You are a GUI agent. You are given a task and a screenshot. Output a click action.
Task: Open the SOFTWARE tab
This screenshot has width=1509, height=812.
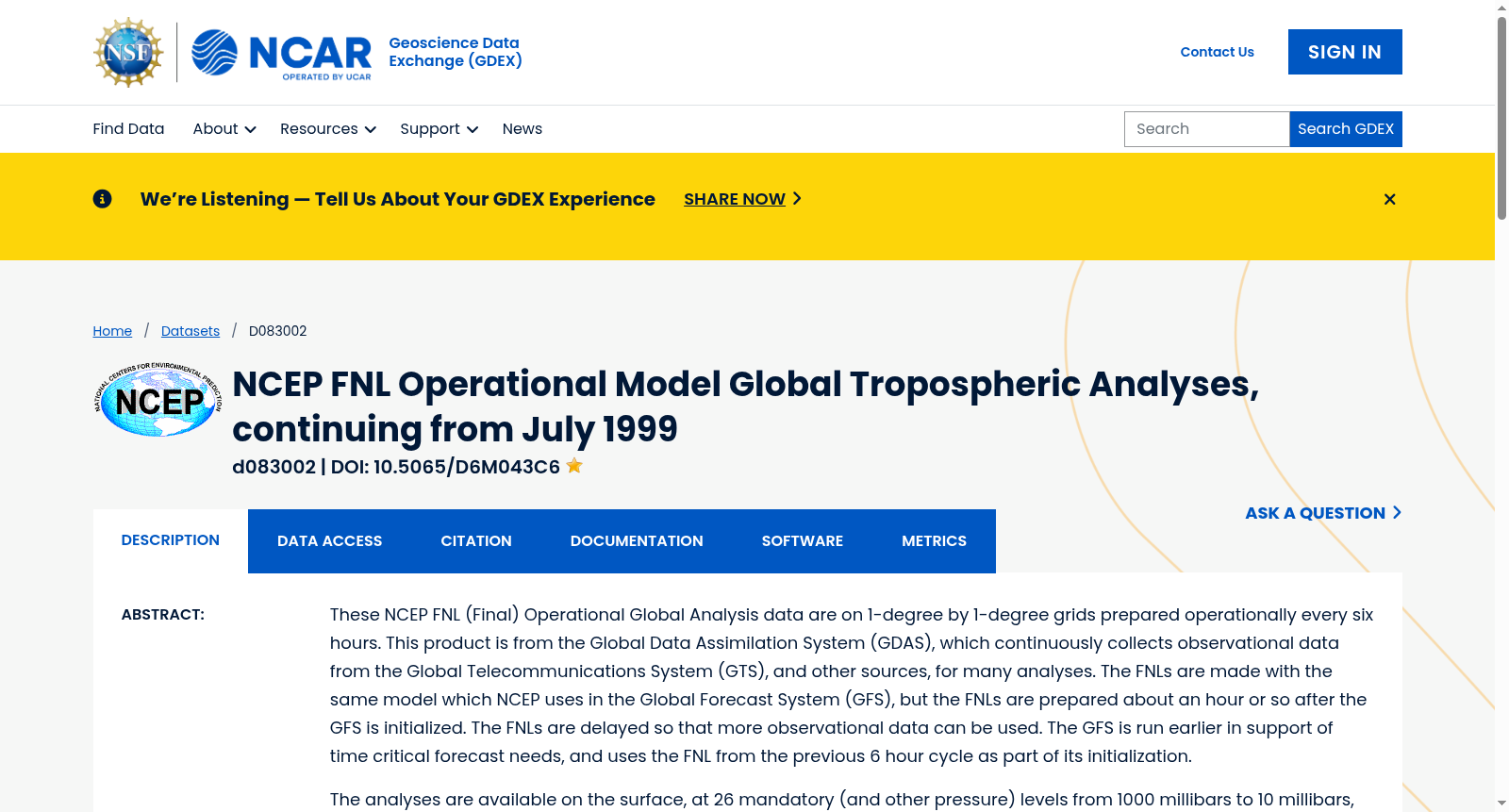coord(803,541)
